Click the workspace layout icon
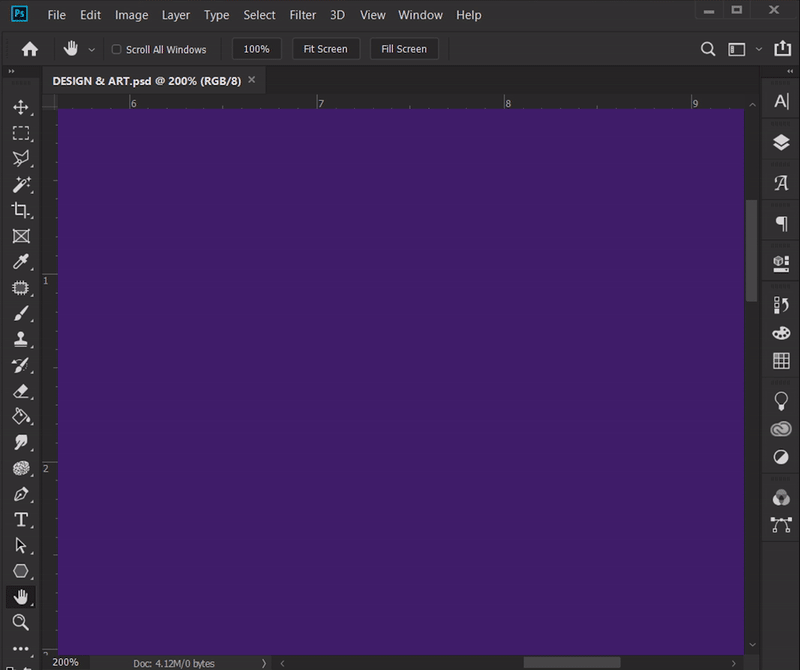 (737, 49)
